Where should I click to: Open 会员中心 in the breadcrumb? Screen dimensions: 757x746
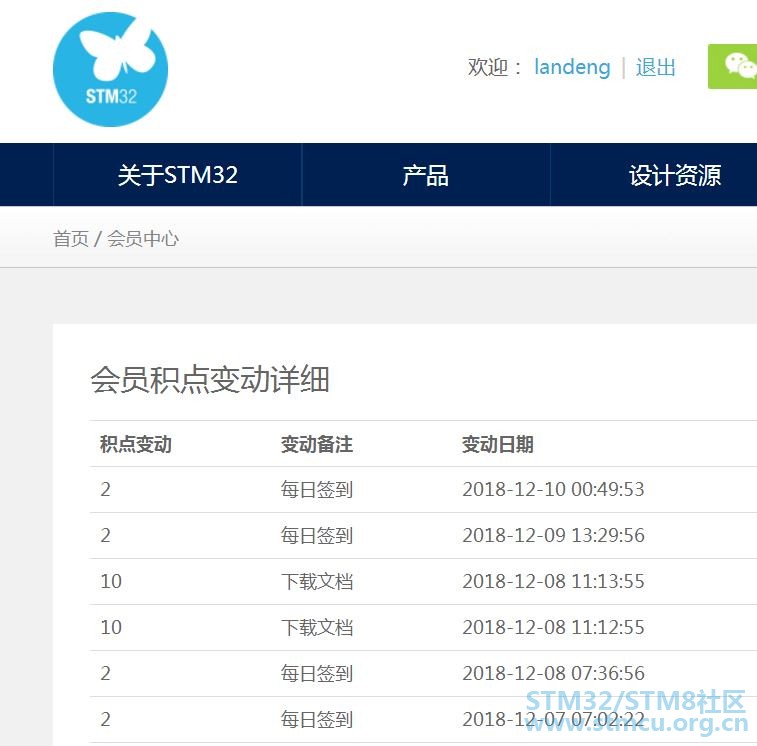tap(143, 239)
